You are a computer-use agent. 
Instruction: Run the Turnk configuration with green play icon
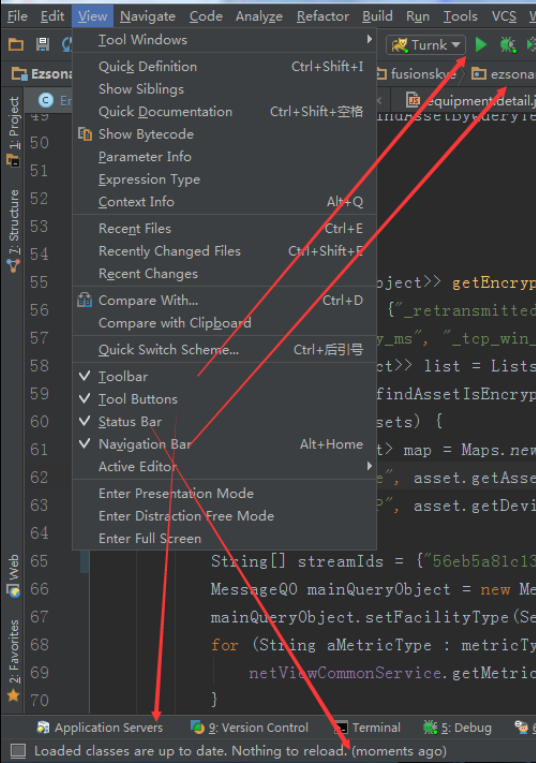point(481,45)
